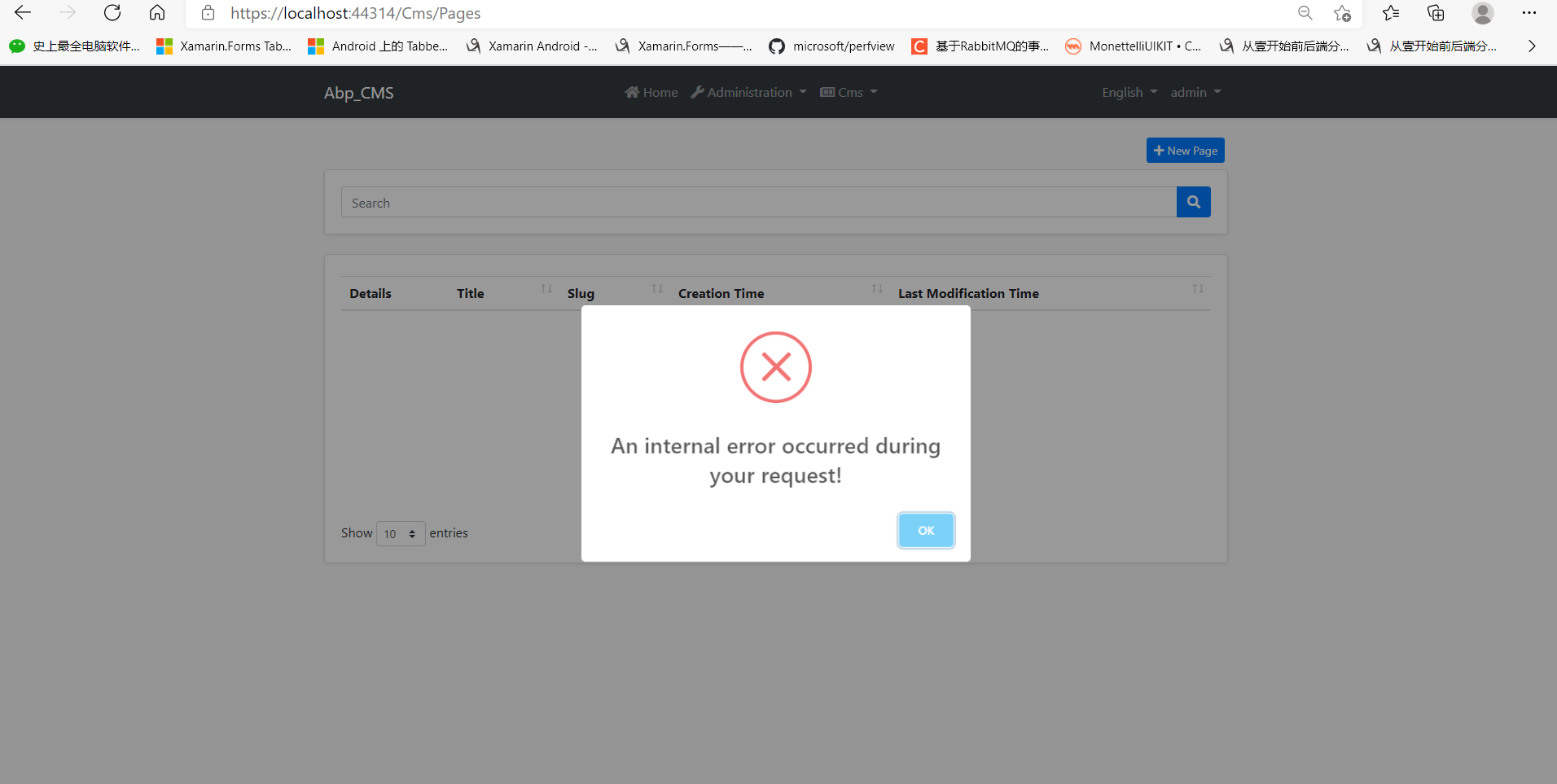Click the Cms camera icon in navbar
Viewport: 1557px width, 784px height.
[827, 92]
